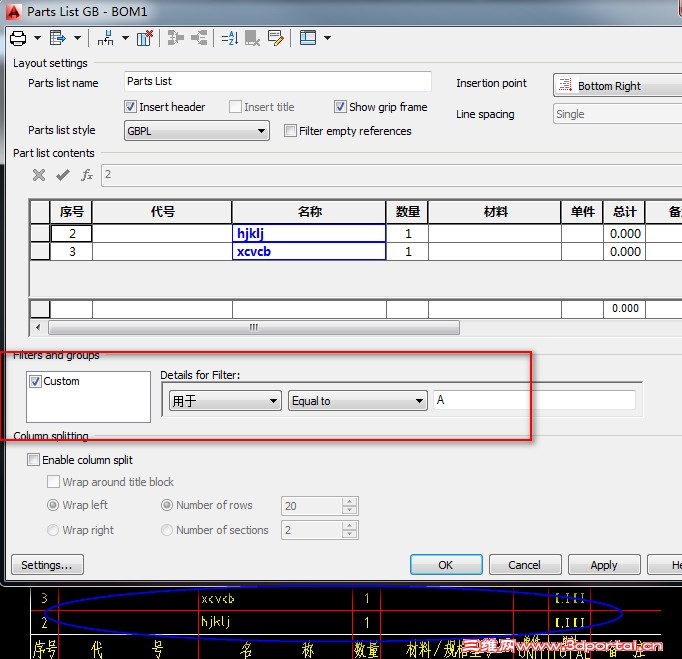Open the Bottom Right insertion point dropdown
The height and width of the screenshot is (659, 682).
pos(618,85)
